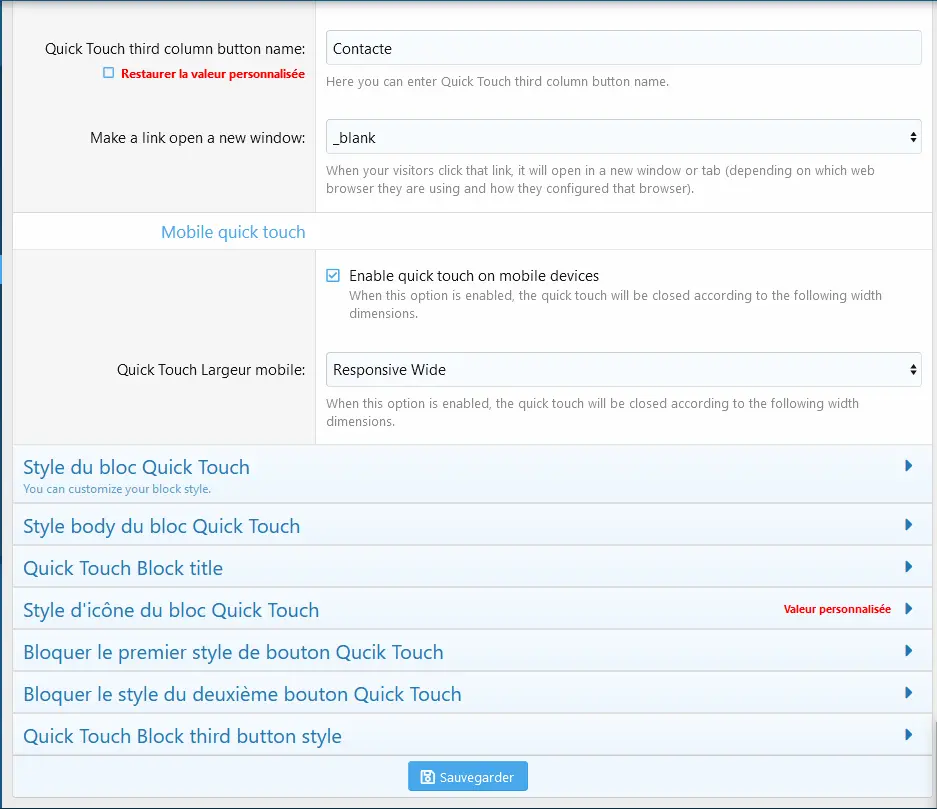Expand Style du bloc Quick Touch section

click(x=136, y=468)
